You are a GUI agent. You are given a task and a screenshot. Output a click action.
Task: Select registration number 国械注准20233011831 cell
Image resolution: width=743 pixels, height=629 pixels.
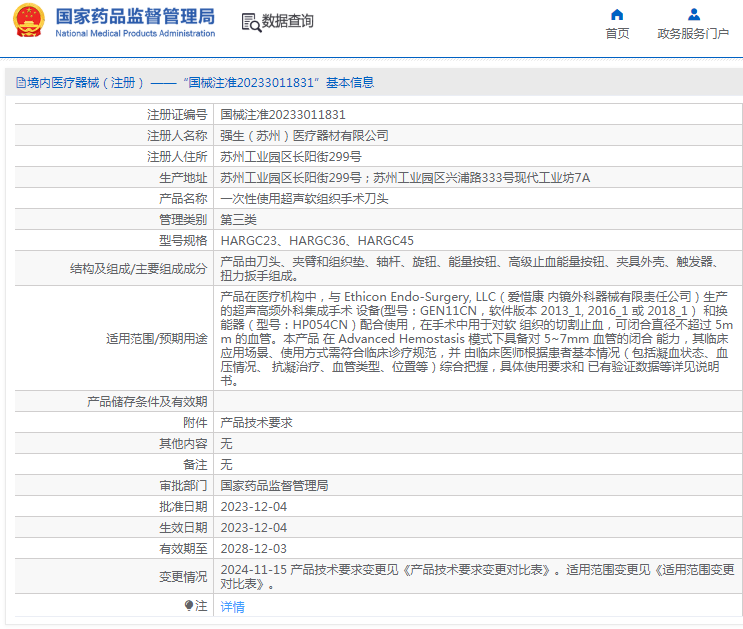tap(478, 115)
